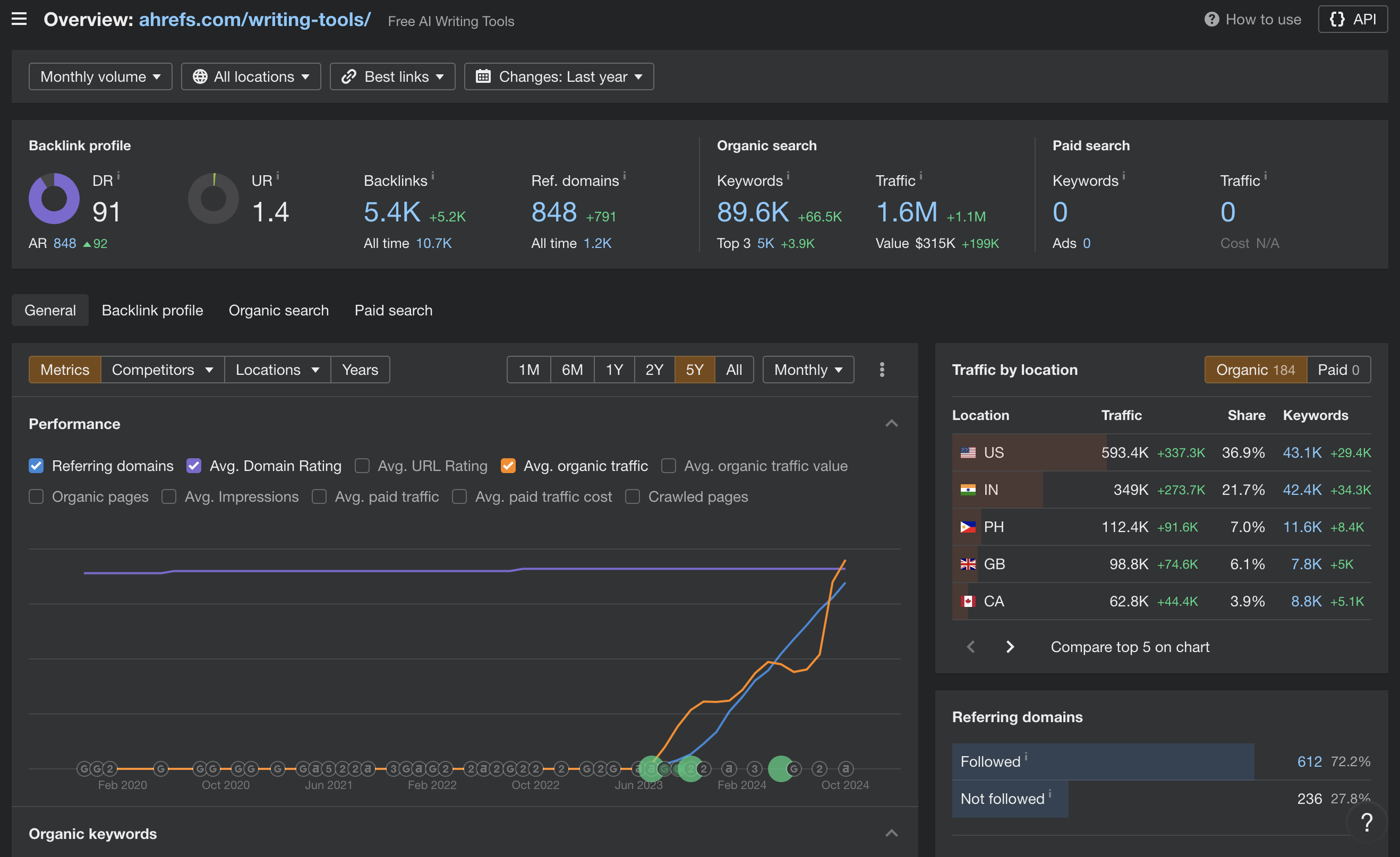
Task: Enable Avg. organic traffic value checkbox
Action: click(669, 466)
